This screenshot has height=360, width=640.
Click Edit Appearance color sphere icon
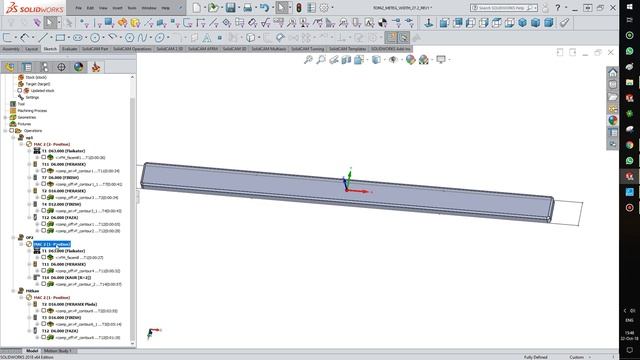[411, 60]
